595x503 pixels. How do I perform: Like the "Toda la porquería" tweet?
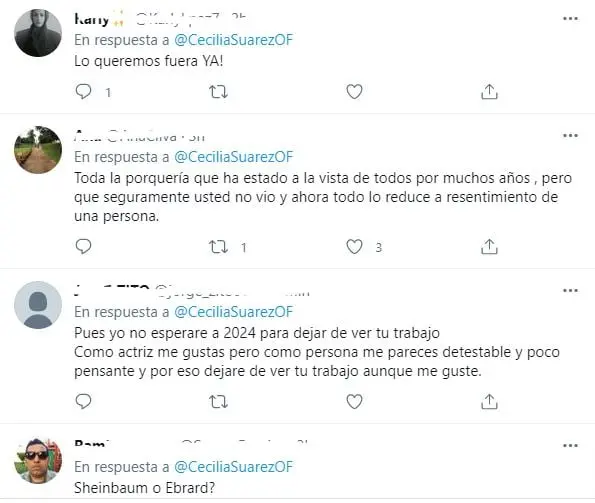point(354,247)
